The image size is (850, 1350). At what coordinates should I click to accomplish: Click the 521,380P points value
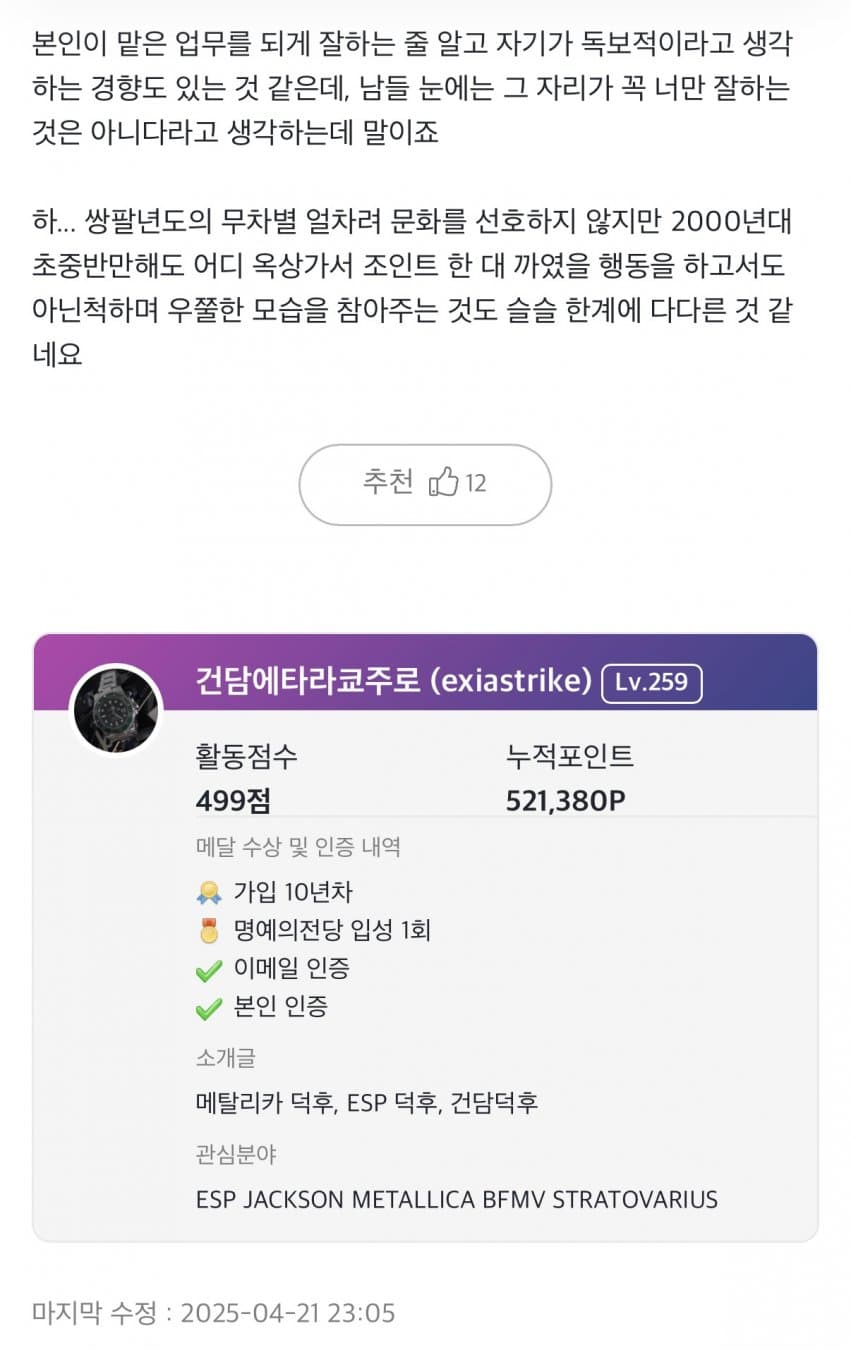(566, 800)
